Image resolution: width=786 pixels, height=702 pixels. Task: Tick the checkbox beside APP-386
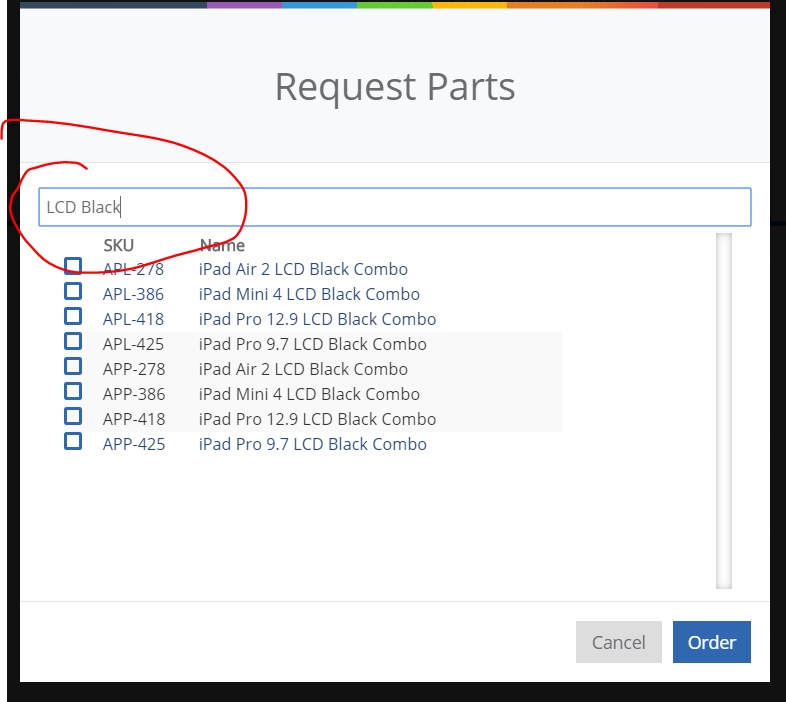coord(73,391)
